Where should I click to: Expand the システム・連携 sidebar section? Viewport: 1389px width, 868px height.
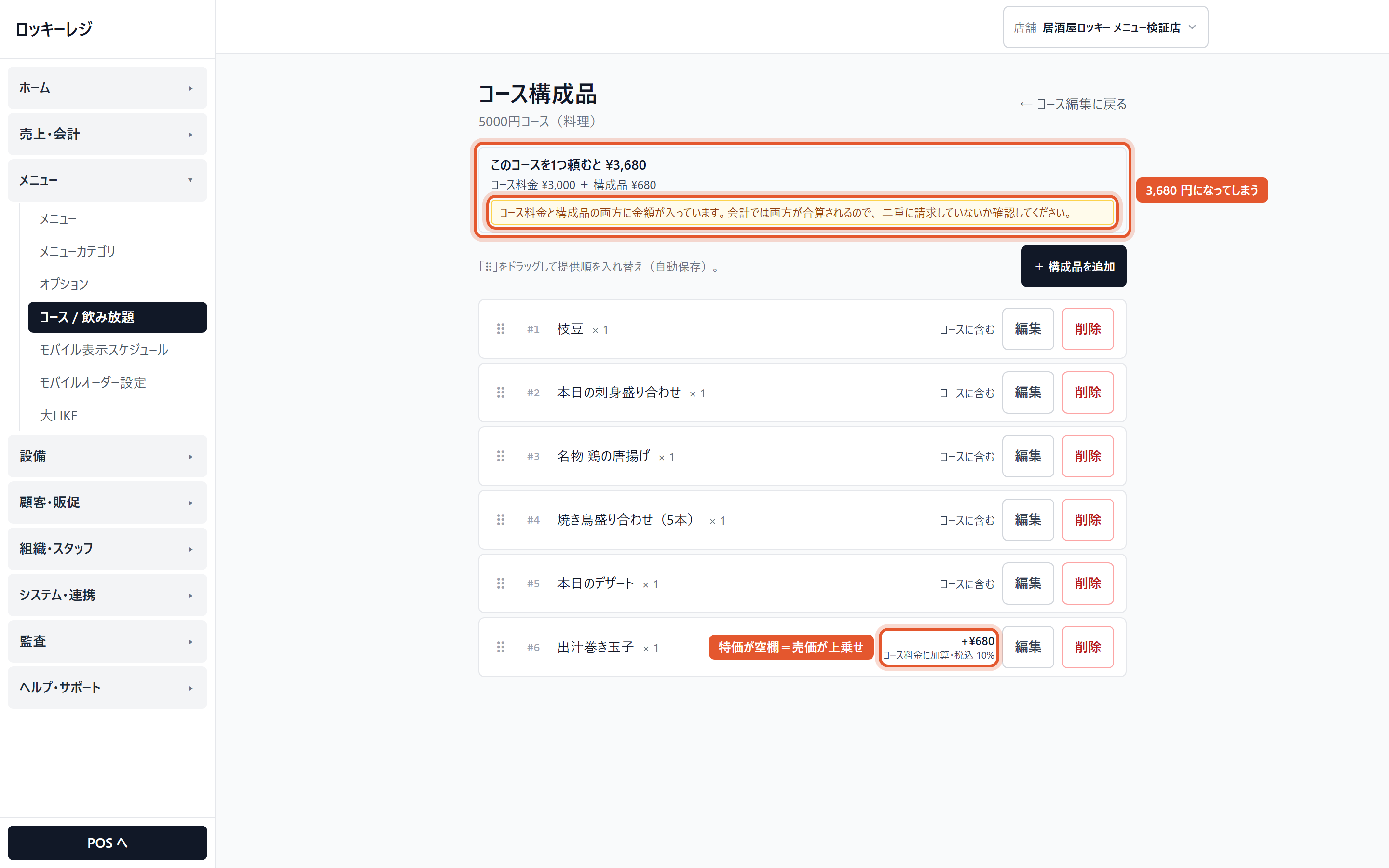(x=108, y=596)
